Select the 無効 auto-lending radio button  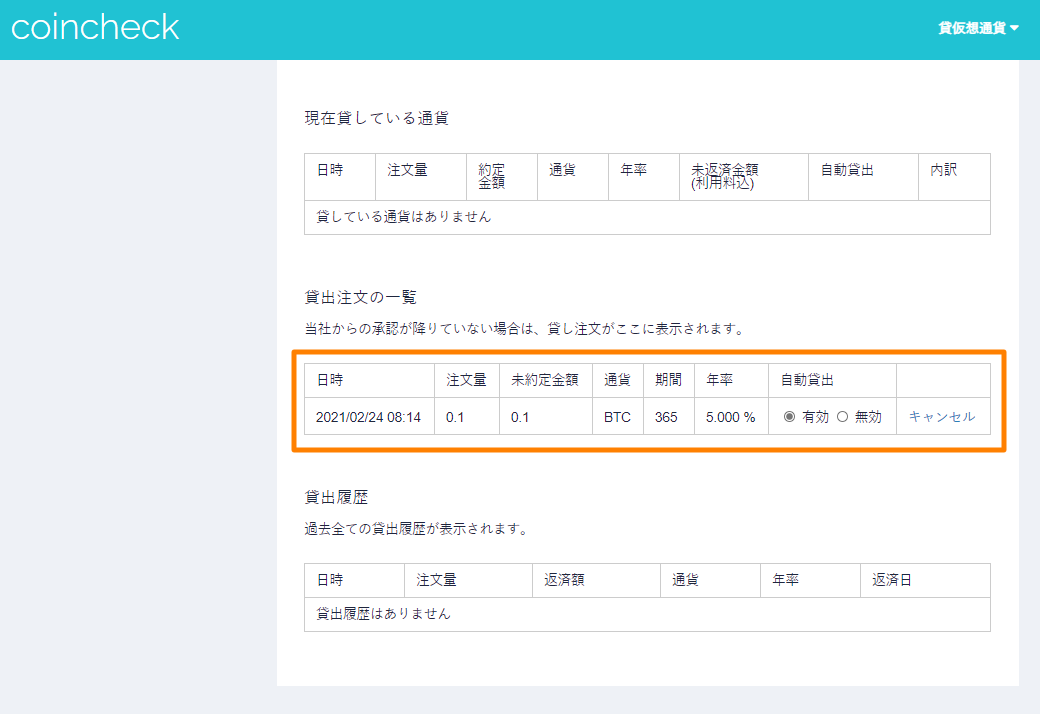(x=842, y=417)
